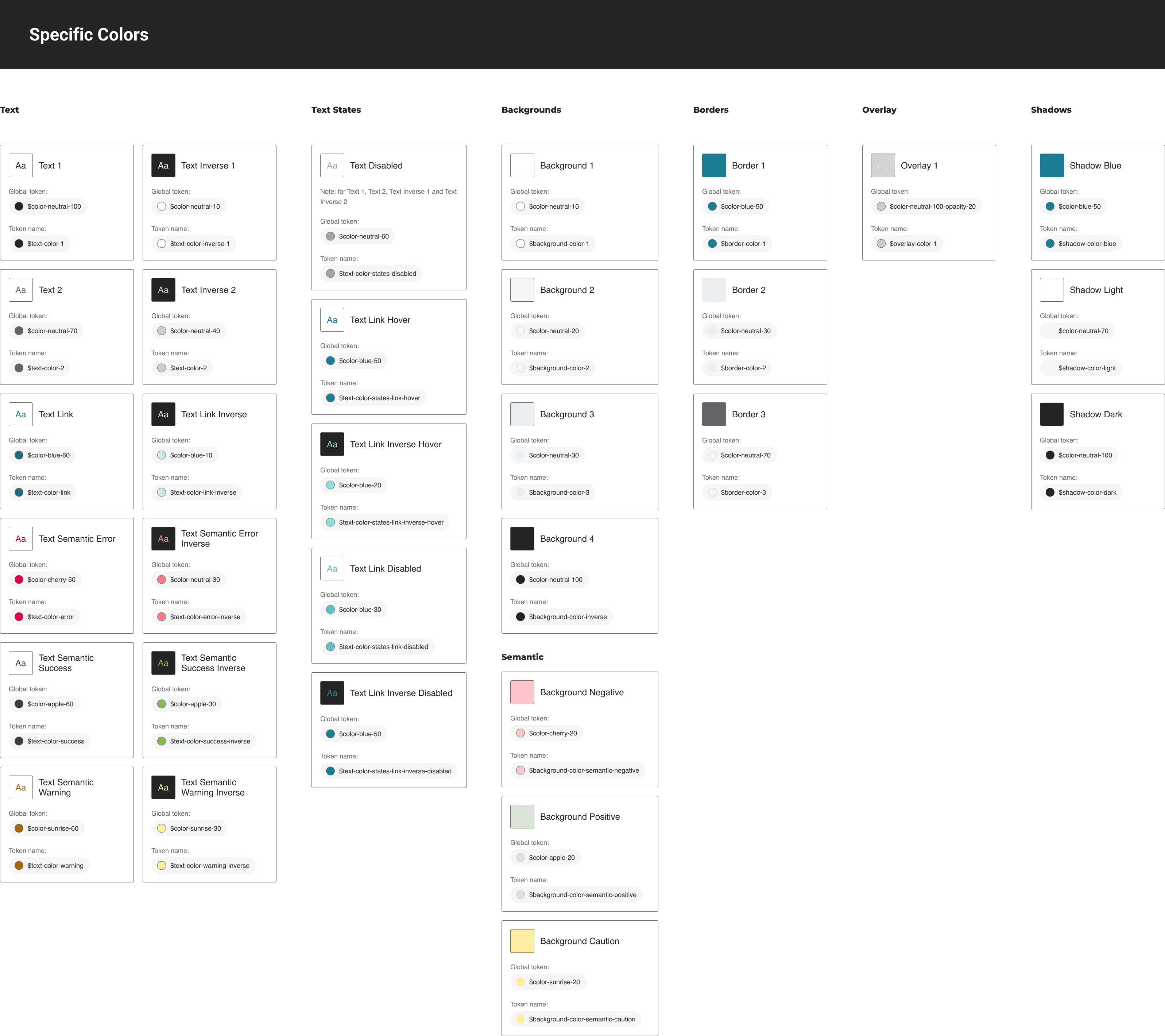The width and height of the screenshot is (1165, 1036).
Task: Click the Aa sample of Text Semantic Success
Action: [x=20, y=663]
